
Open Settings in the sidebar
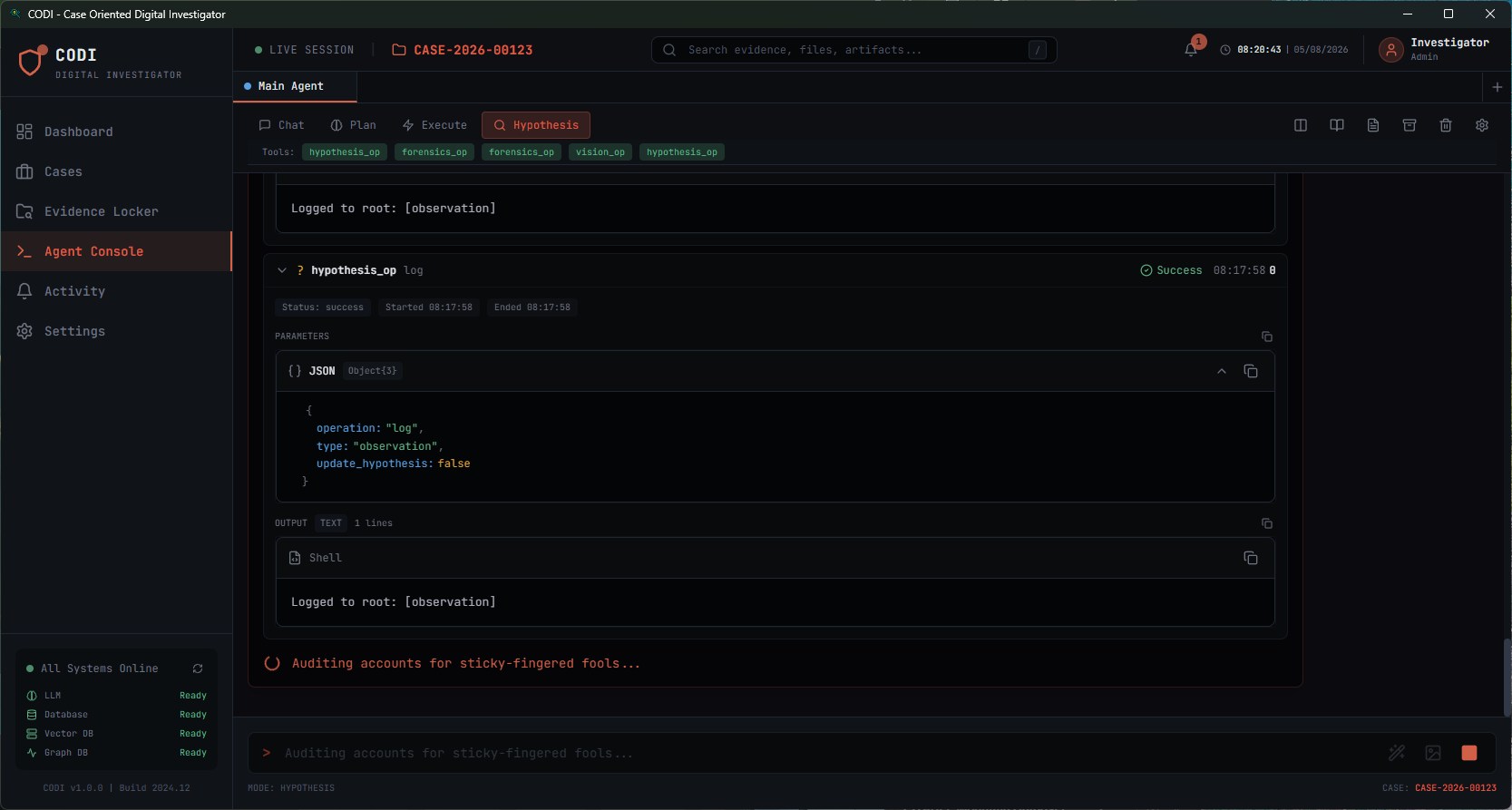[116, 331]
